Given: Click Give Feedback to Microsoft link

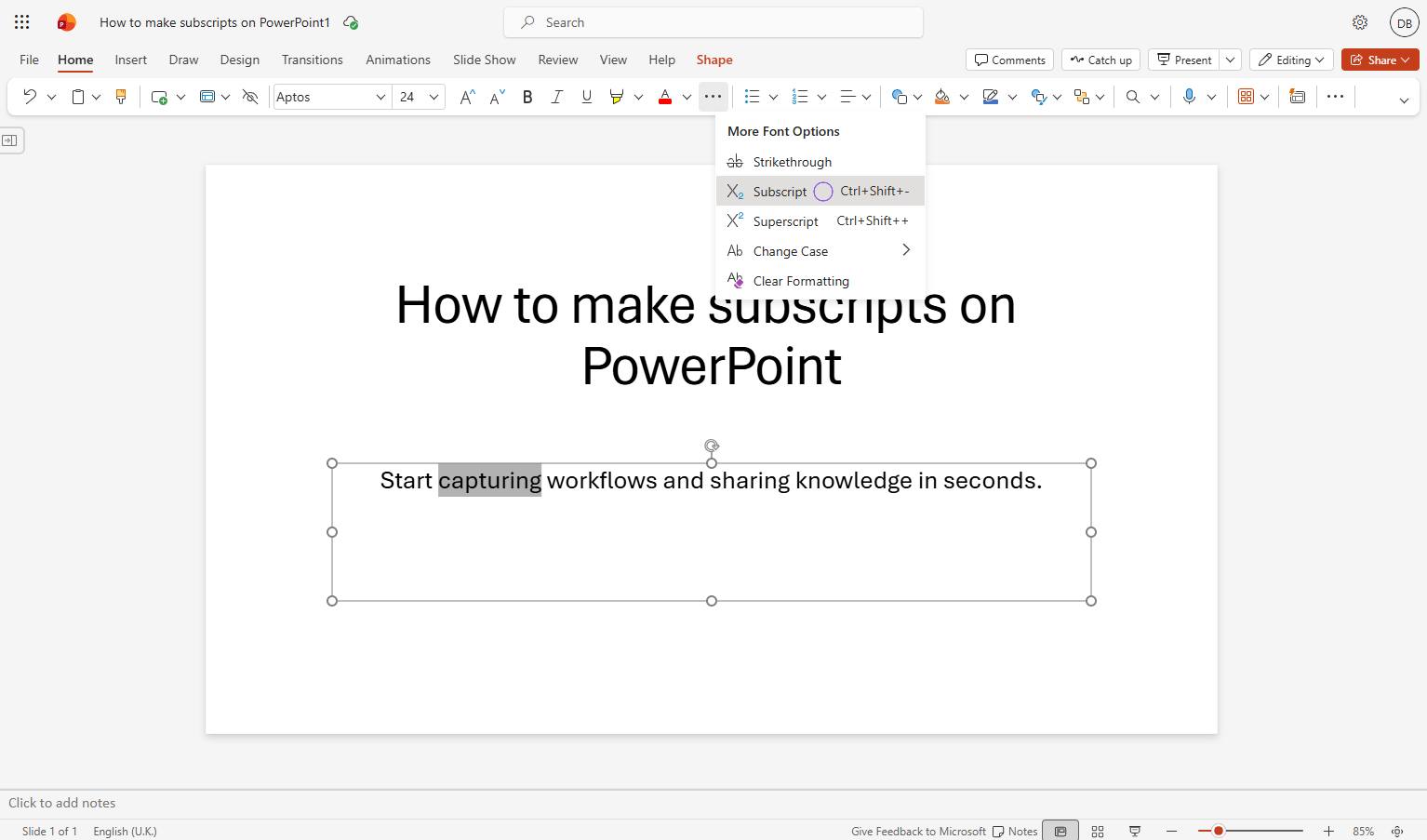Looking at the screenshot, I should (x=918, y=831).
